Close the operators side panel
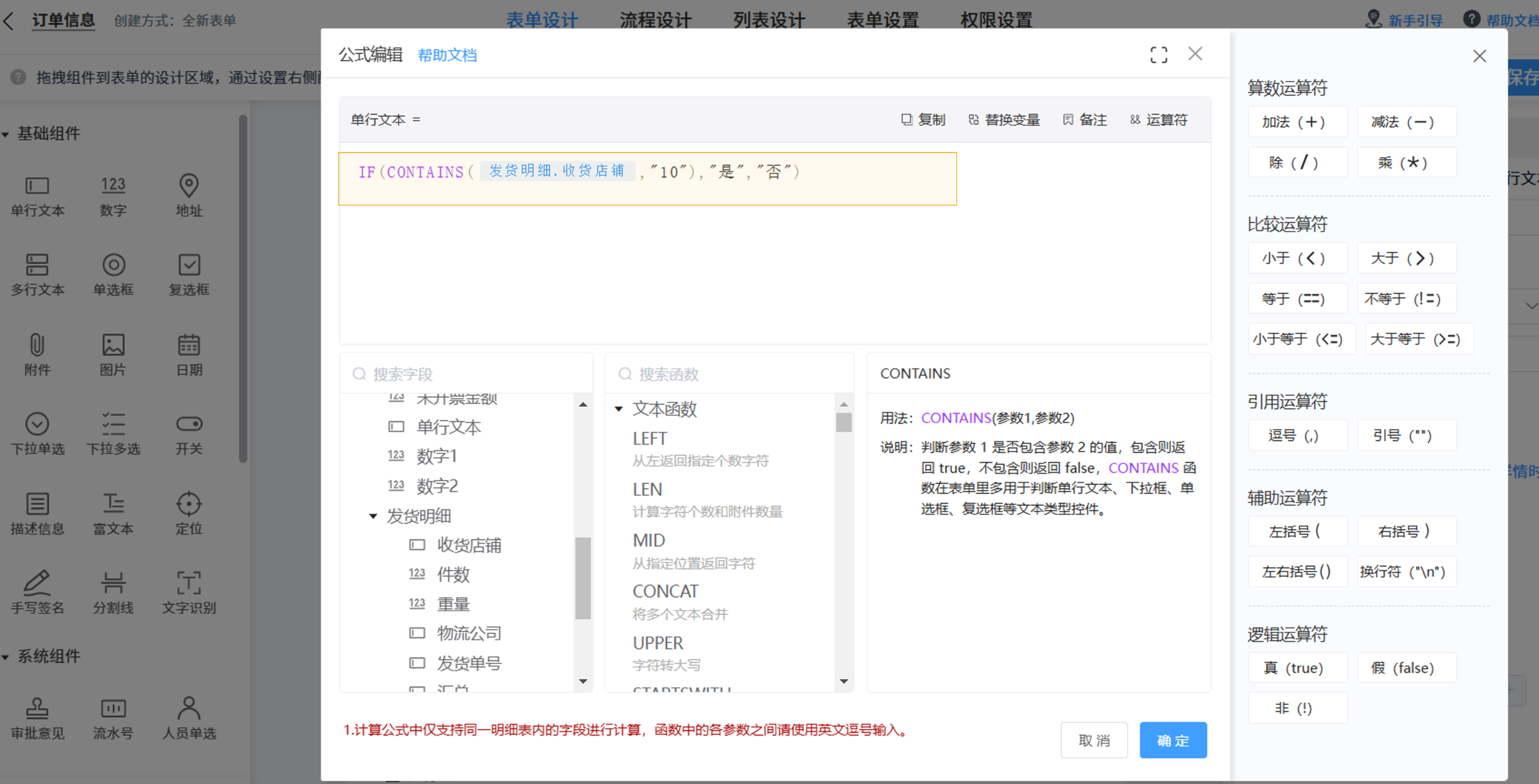Screen dimensions: 1539x784 click(1480, 56)
